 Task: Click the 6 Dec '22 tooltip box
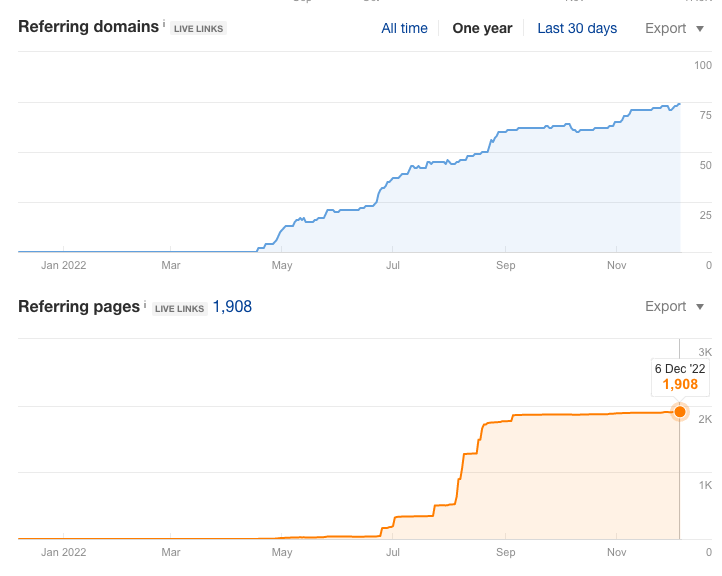(679, 376)
